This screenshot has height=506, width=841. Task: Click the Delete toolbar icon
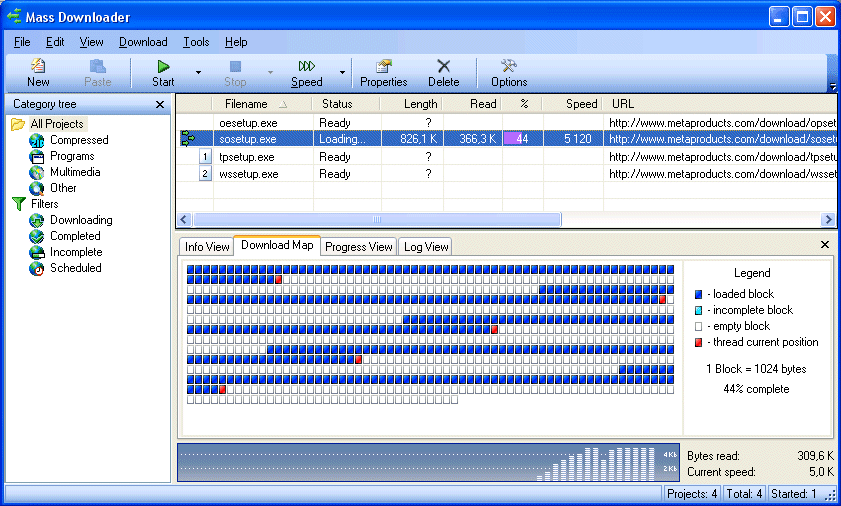pos(443,67)
